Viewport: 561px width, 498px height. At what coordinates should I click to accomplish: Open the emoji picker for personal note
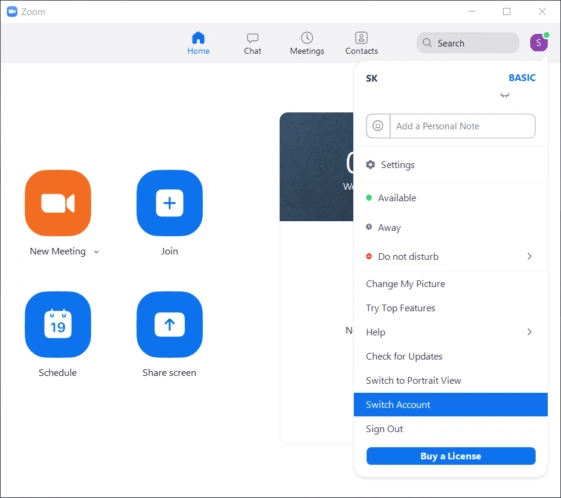click(x=378, y=126)
